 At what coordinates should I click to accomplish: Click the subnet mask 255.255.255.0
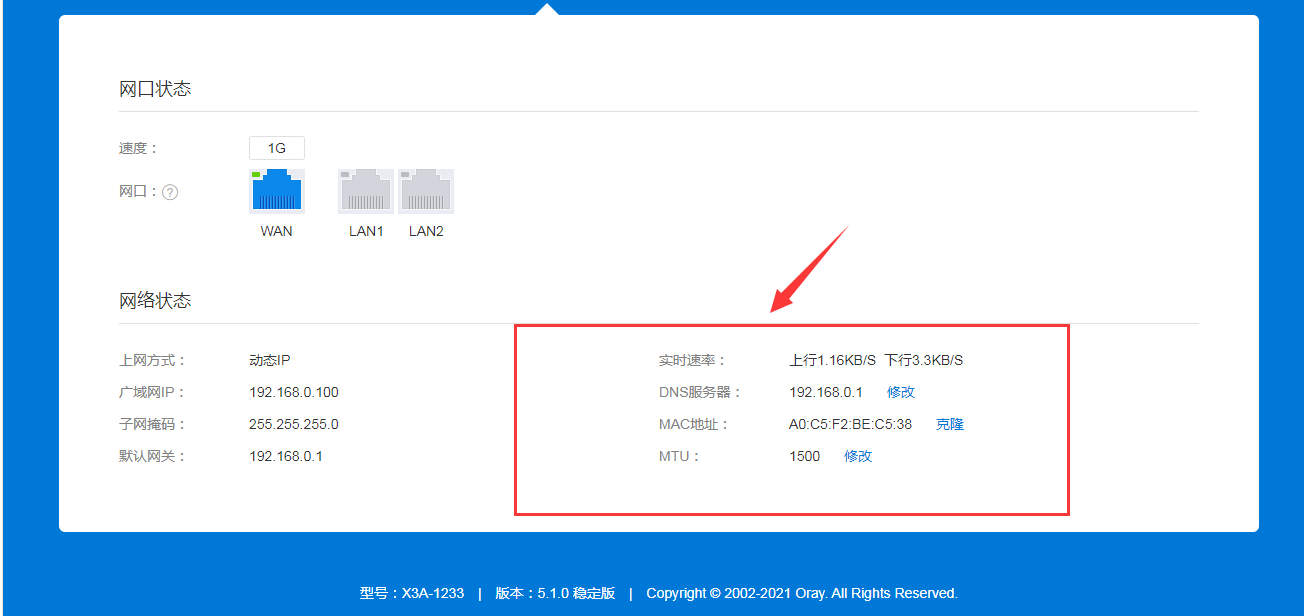click(293, 424)
